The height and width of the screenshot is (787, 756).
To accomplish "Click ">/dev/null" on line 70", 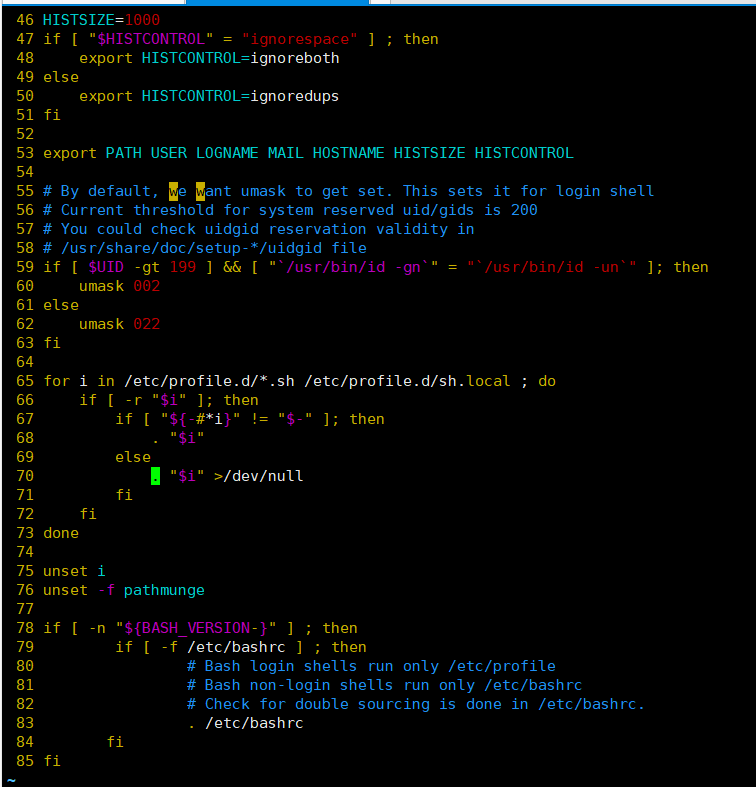I will (x=259, y=476).
